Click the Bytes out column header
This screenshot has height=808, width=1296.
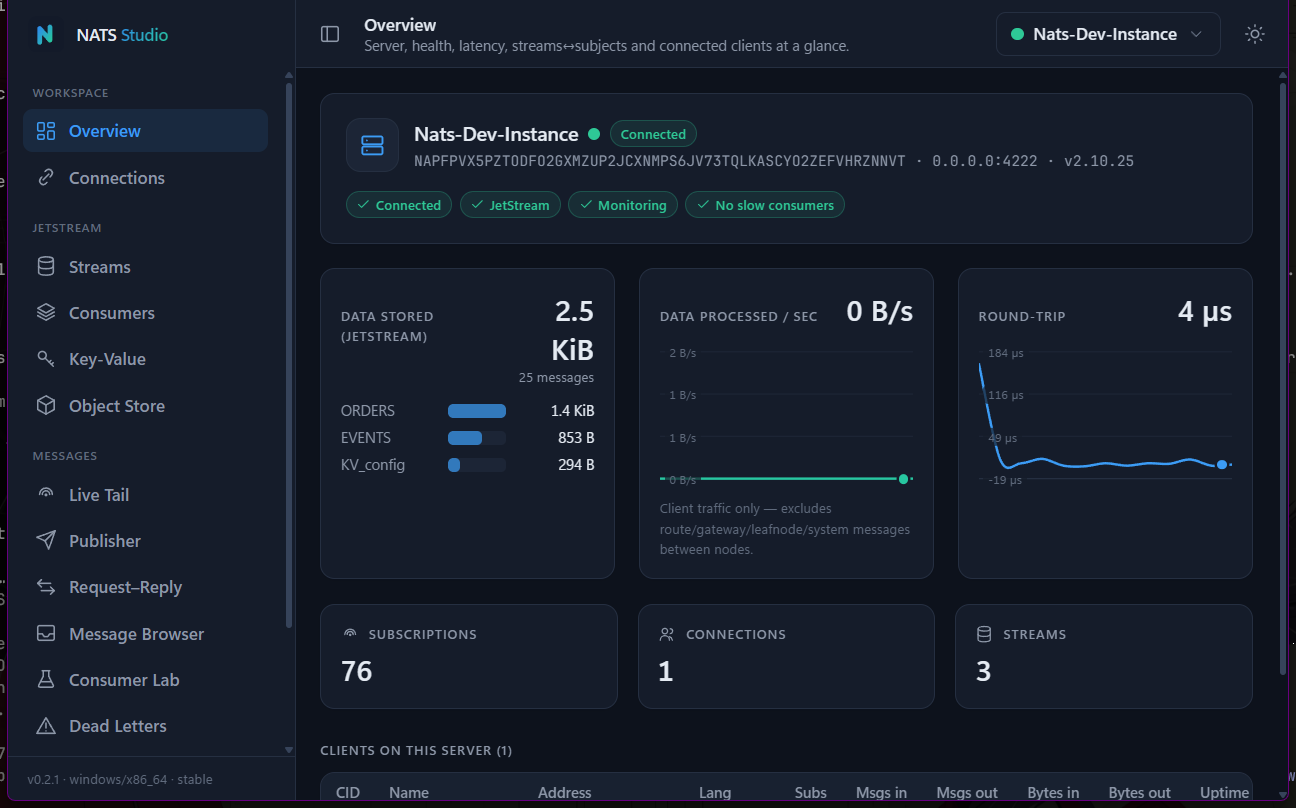[x=1140, y=793]
